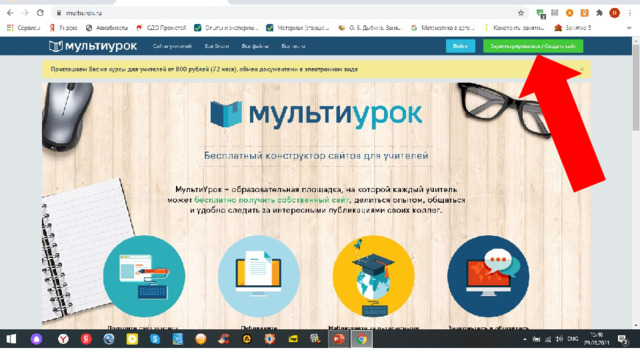Screen dimensions: 640x360
Task: Show hidden system tray icons arrow
Action: [524, 339]
